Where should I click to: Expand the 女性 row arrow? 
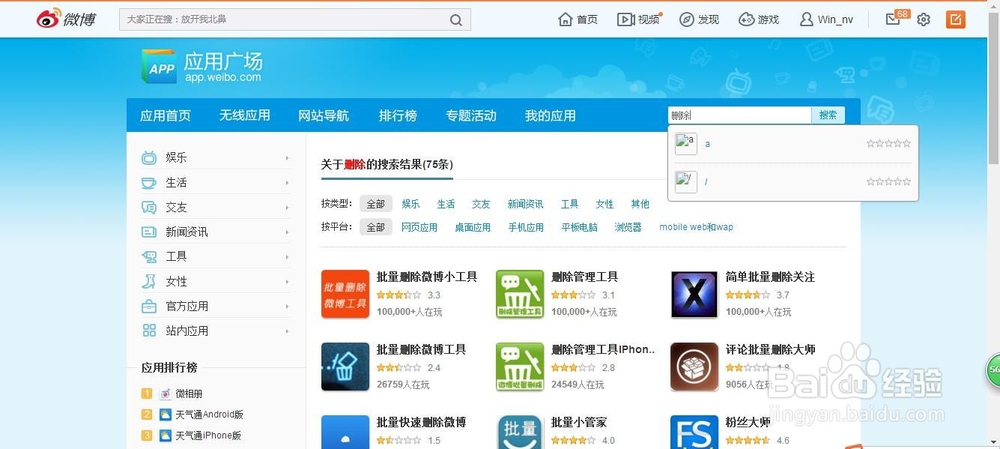click(287, 281)
